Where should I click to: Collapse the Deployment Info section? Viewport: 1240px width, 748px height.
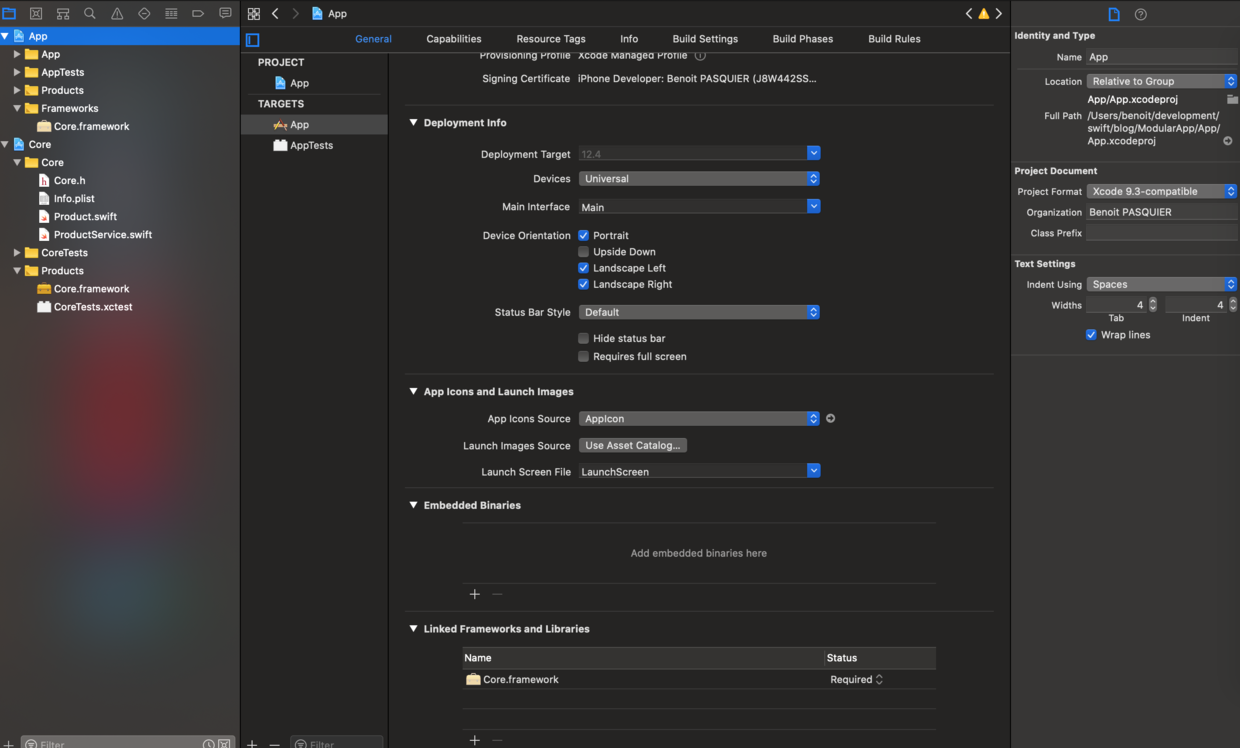[413, 123]
